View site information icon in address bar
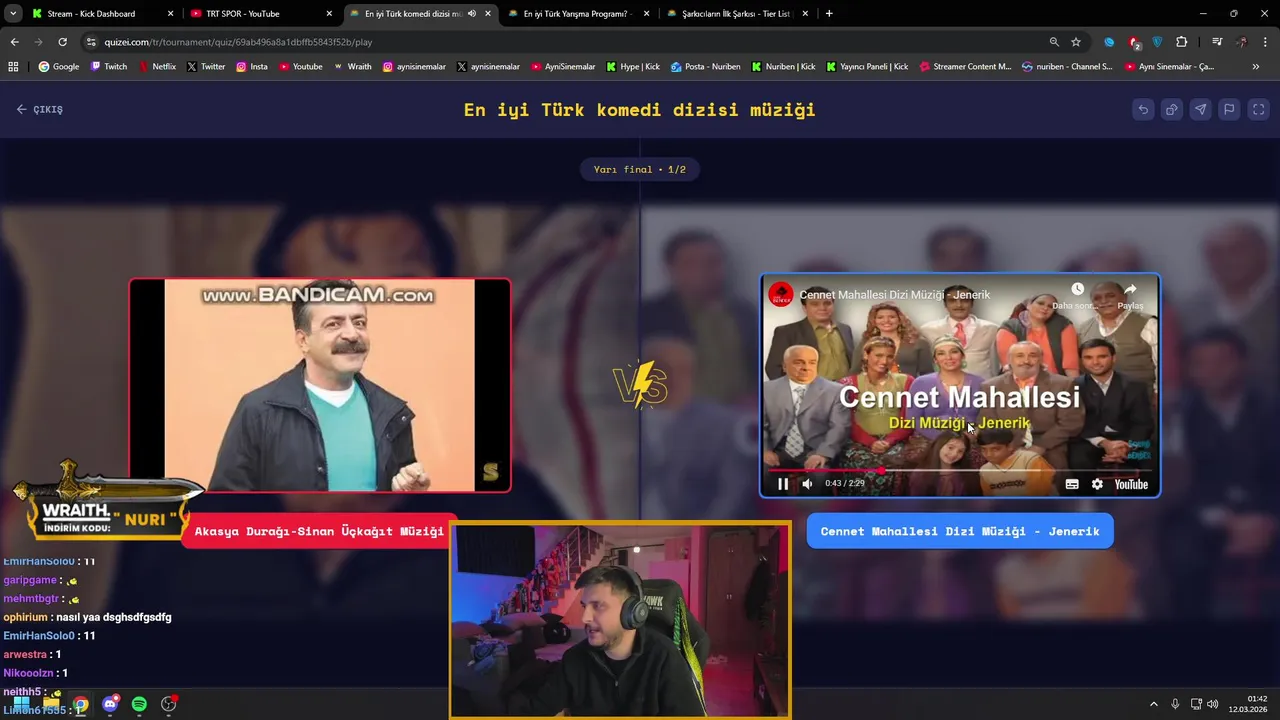This screenshot has height=720, width=1280. pos(91,42)
